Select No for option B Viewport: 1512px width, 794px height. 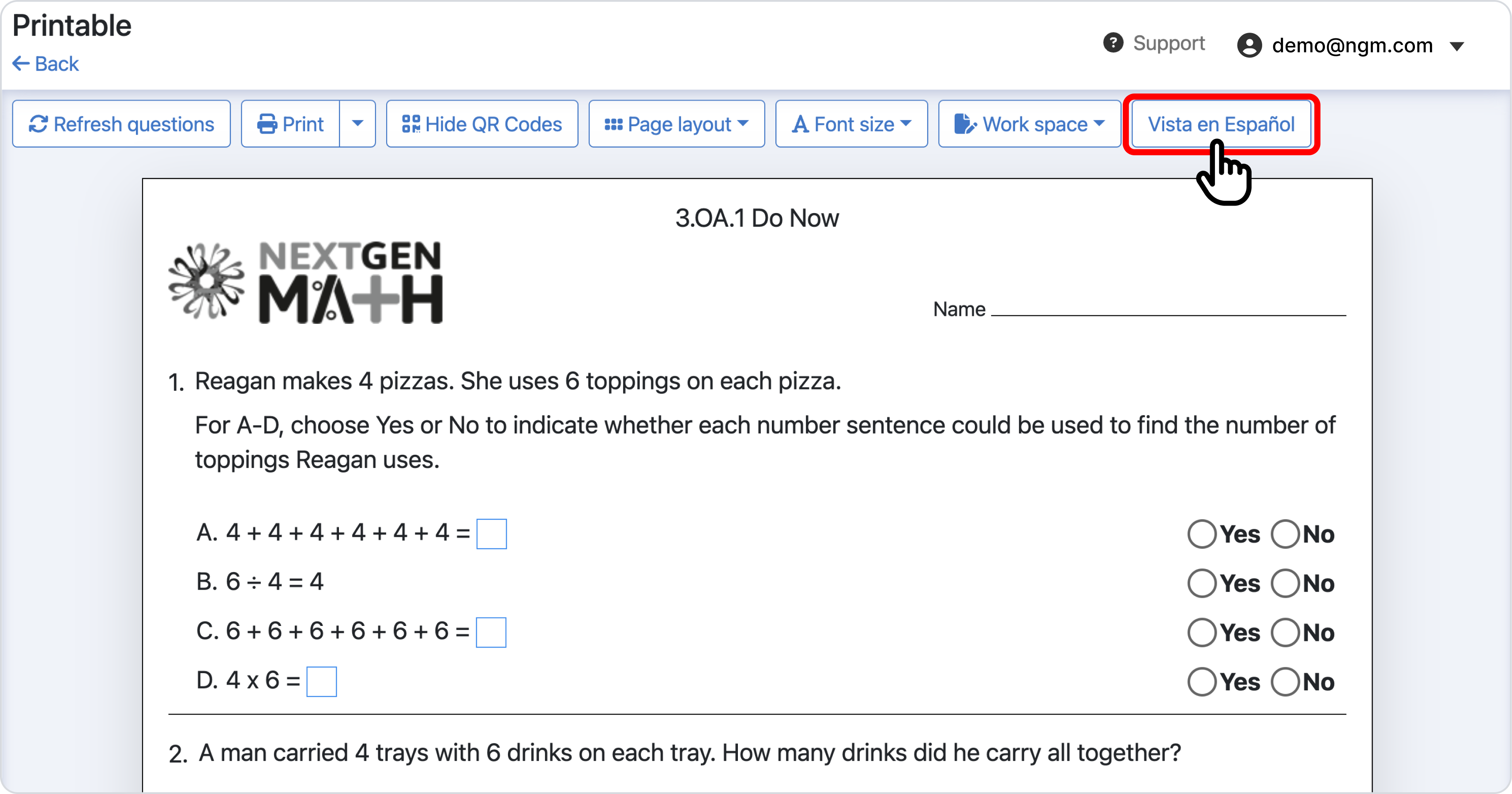pyautogui.click(x=1286, y=583)
